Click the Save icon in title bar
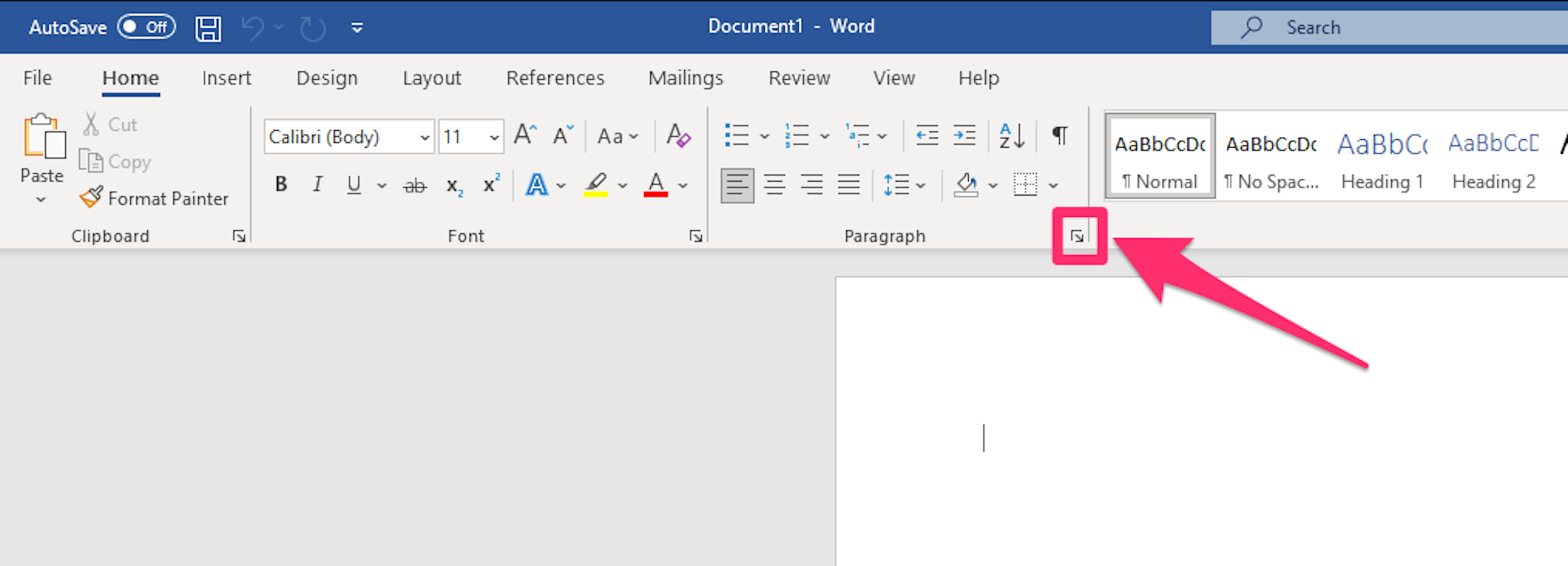 (208, 28)
